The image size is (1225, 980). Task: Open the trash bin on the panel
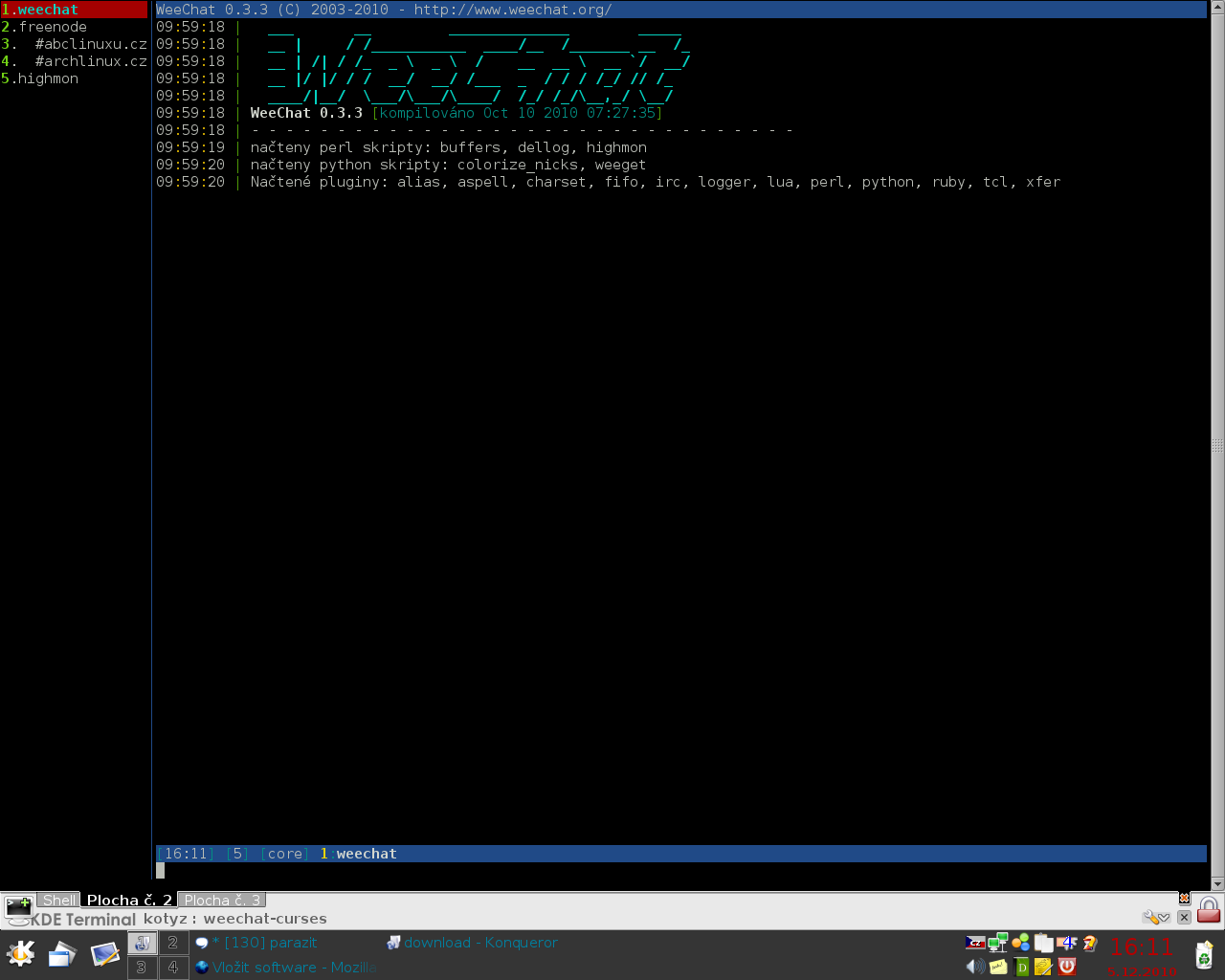point(1204,955)
